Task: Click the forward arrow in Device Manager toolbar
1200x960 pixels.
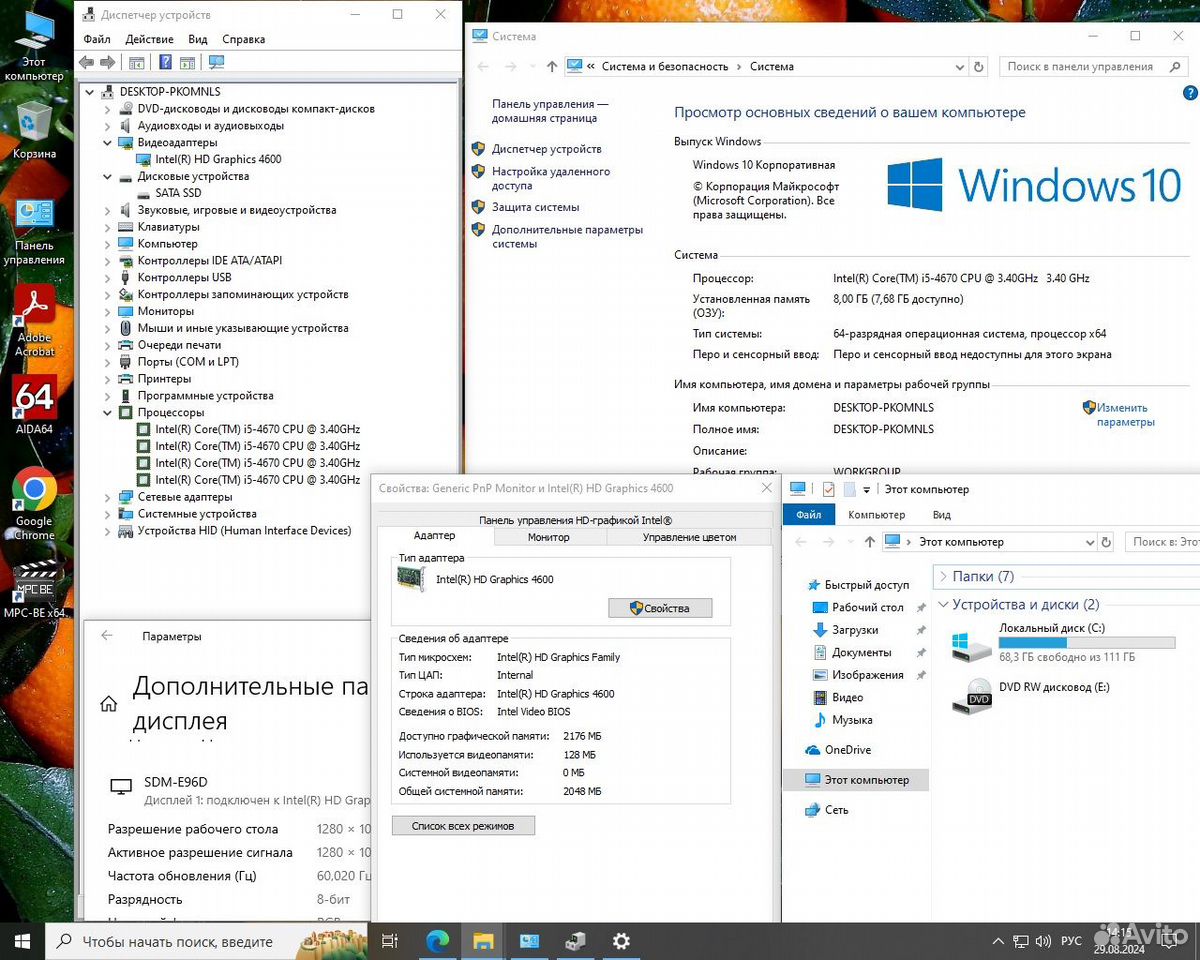Action: tap(108, 62)
